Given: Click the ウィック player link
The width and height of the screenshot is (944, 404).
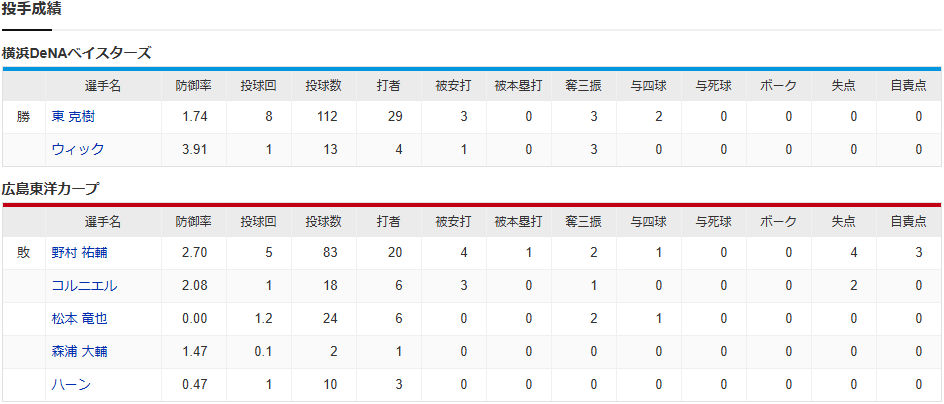Looking at the screenshot, I should click(78, 149).
